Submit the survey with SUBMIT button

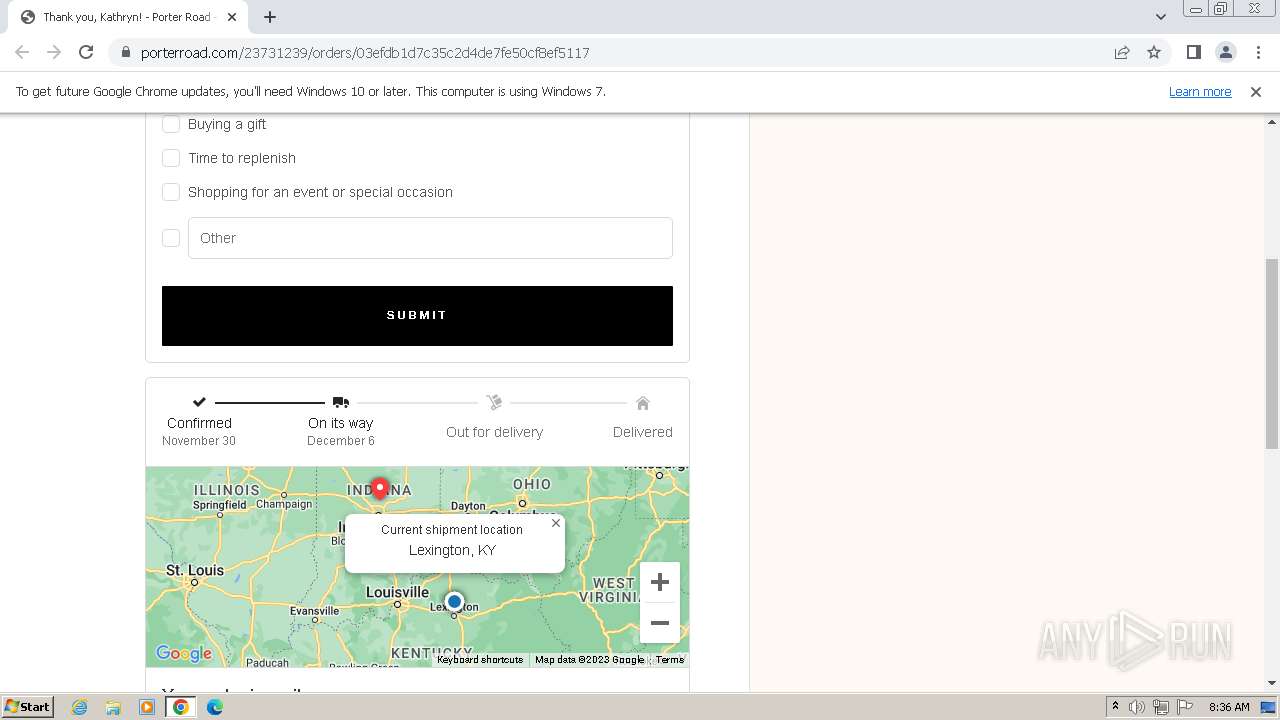coord(417,316)
